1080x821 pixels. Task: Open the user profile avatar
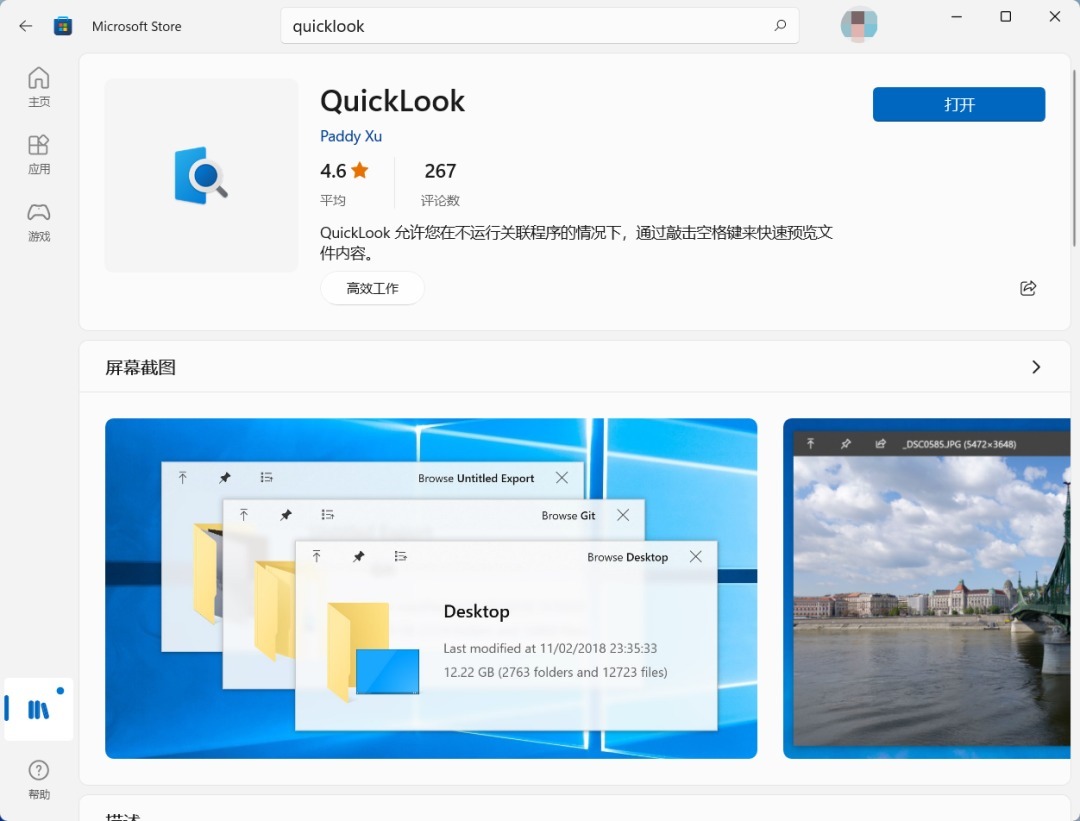tap(859, 26)
